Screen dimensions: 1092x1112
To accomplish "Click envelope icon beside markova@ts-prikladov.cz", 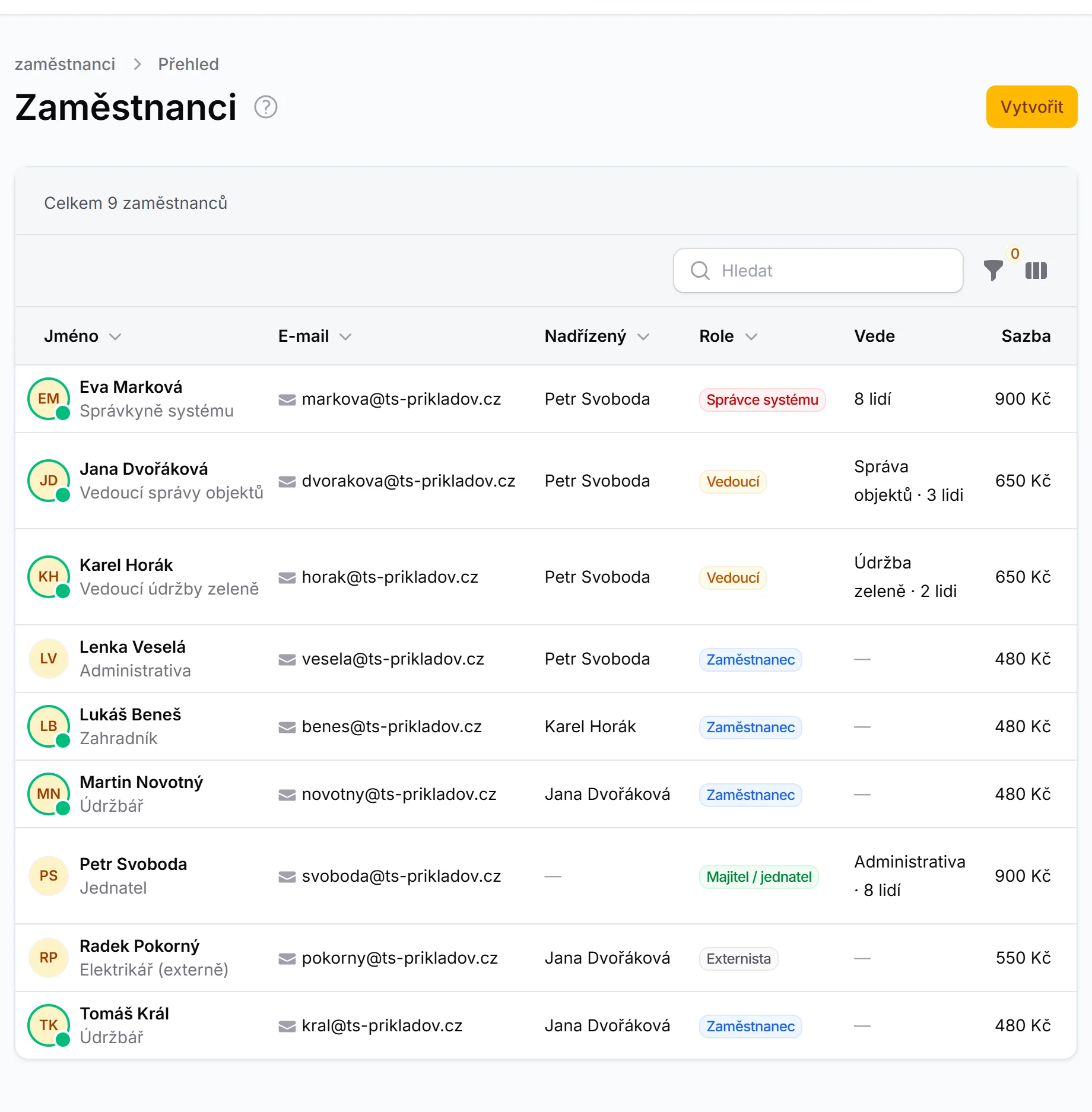I will pos(287,400).
